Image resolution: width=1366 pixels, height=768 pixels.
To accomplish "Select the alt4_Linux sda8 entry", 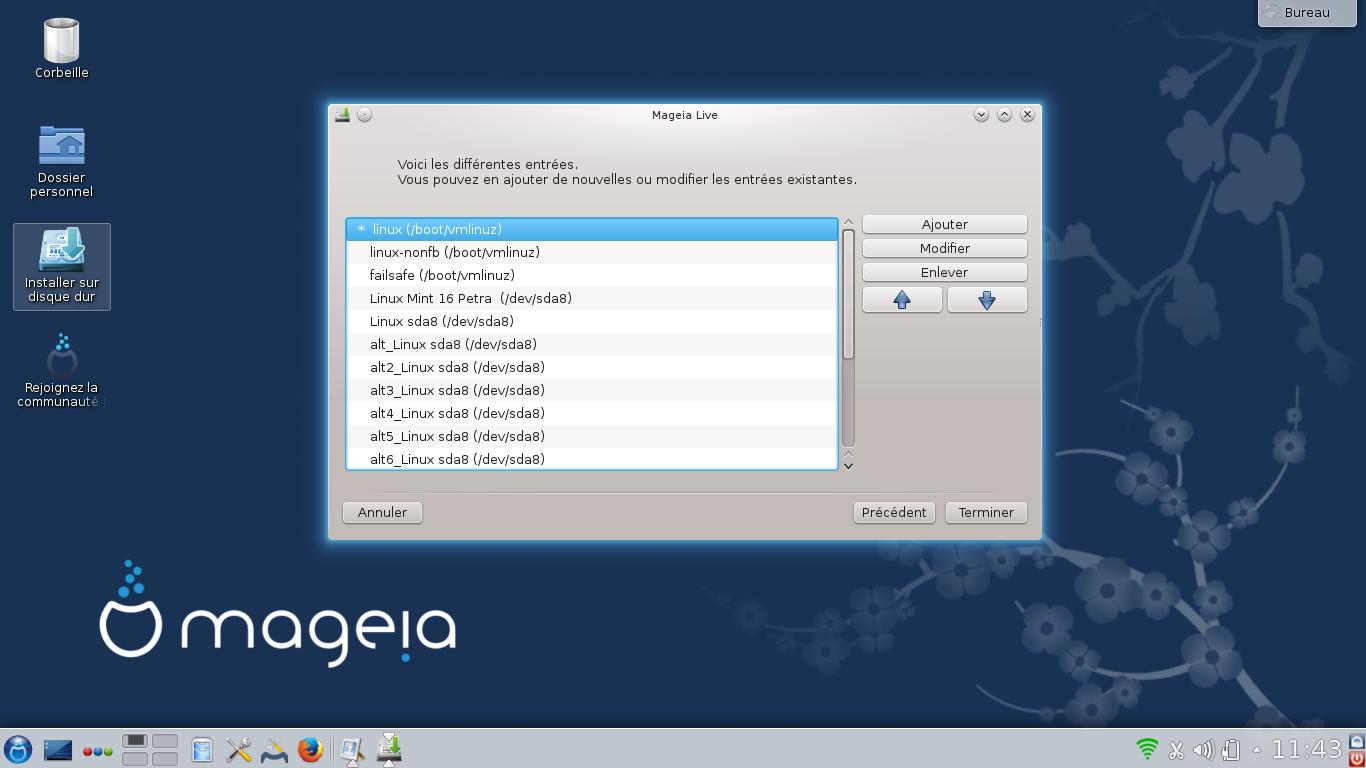I will tap(592, 413).
